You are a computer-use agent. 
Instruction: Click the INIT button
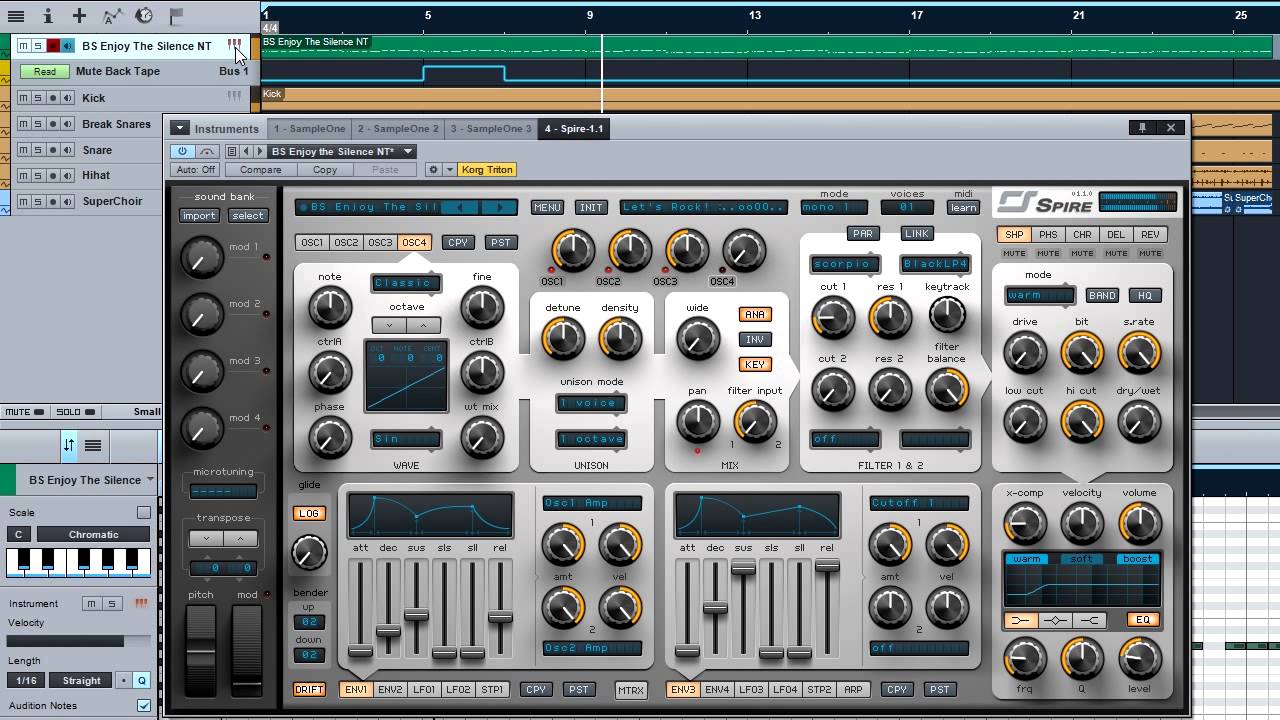591,208
